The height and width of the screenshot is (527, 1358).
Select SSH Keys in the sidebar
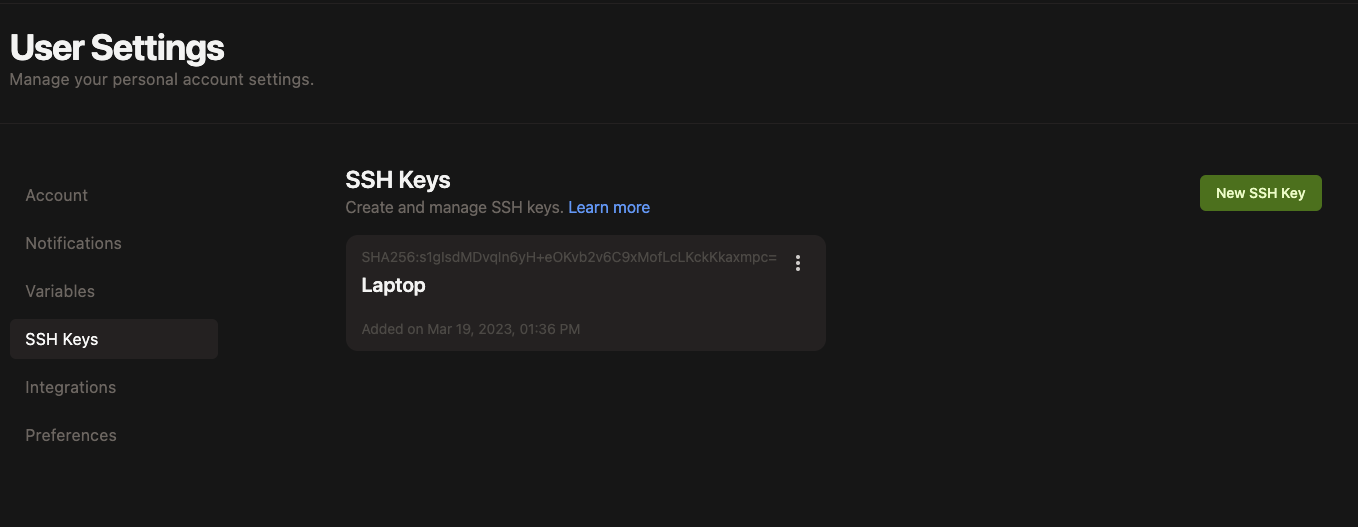pyautogui.click(x=114, y=339)
